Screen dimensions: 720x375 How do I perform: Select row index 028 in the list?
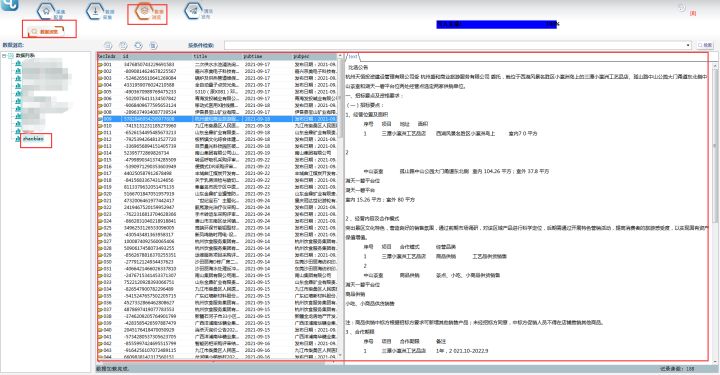point(108,248)
